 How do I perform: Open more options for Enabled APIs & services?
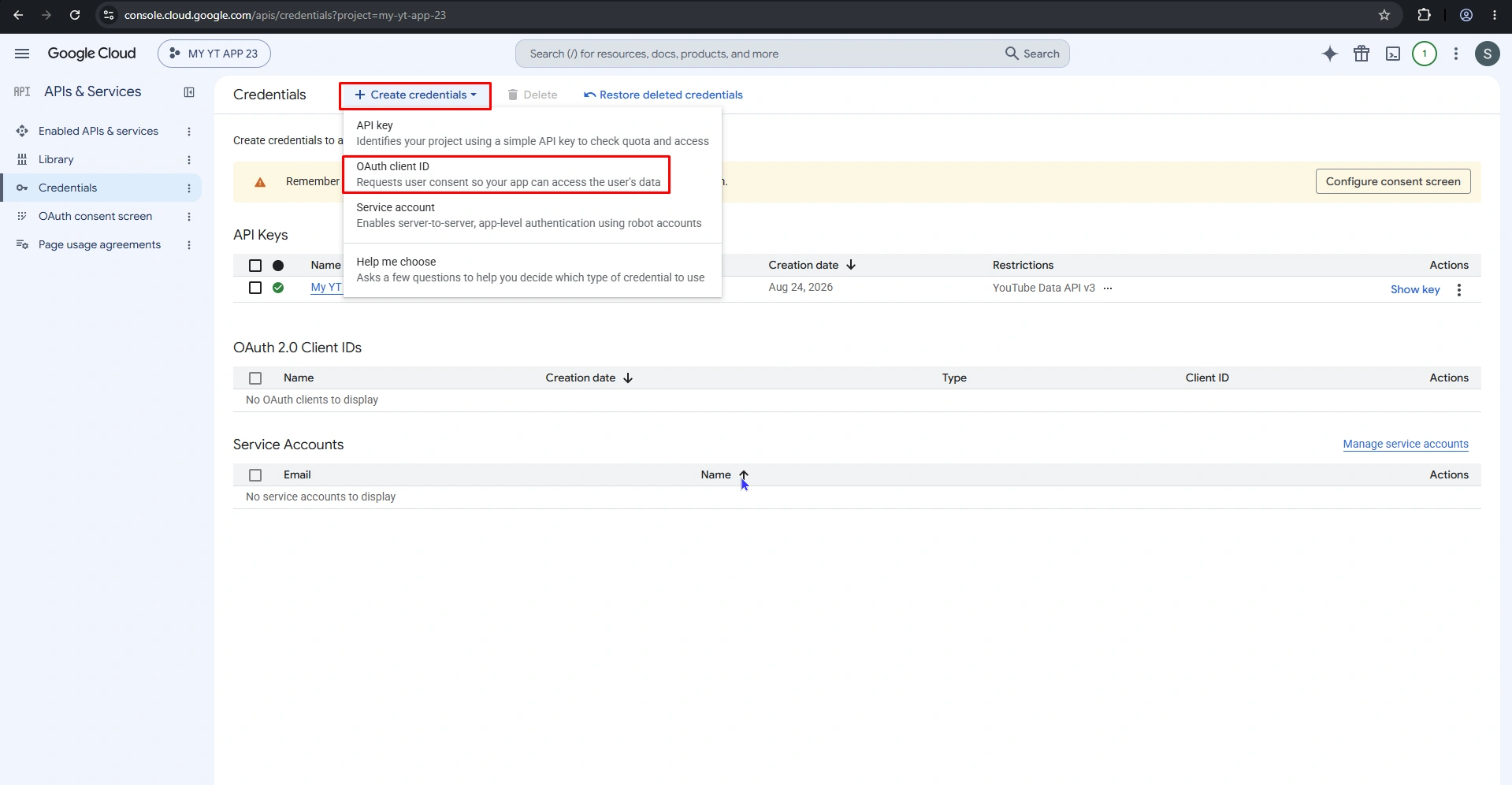tap(189, 132)
